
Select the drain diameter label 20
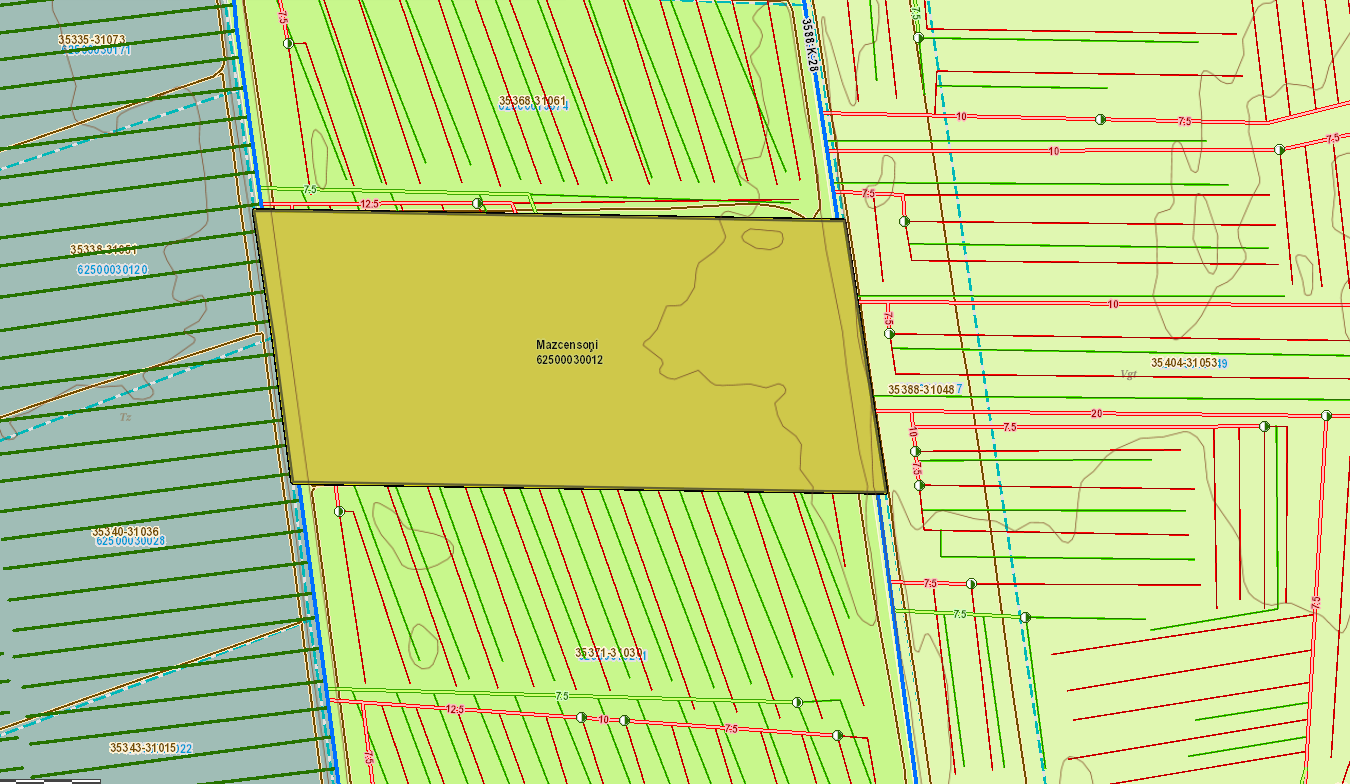(1097, 413)
